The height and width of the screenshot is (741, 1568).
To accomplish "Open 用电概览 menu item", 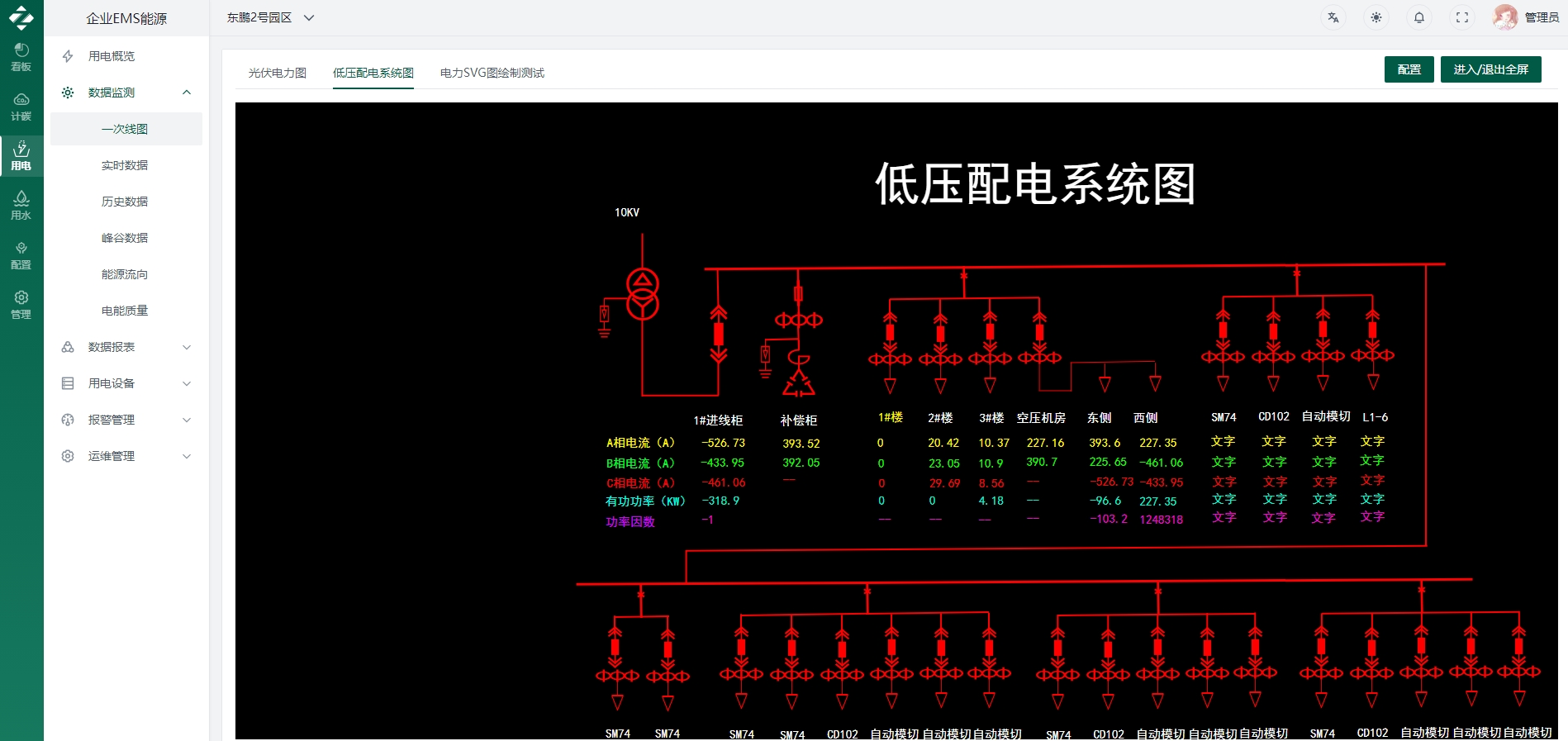I will pyautogui.click(x=126, y=56).
